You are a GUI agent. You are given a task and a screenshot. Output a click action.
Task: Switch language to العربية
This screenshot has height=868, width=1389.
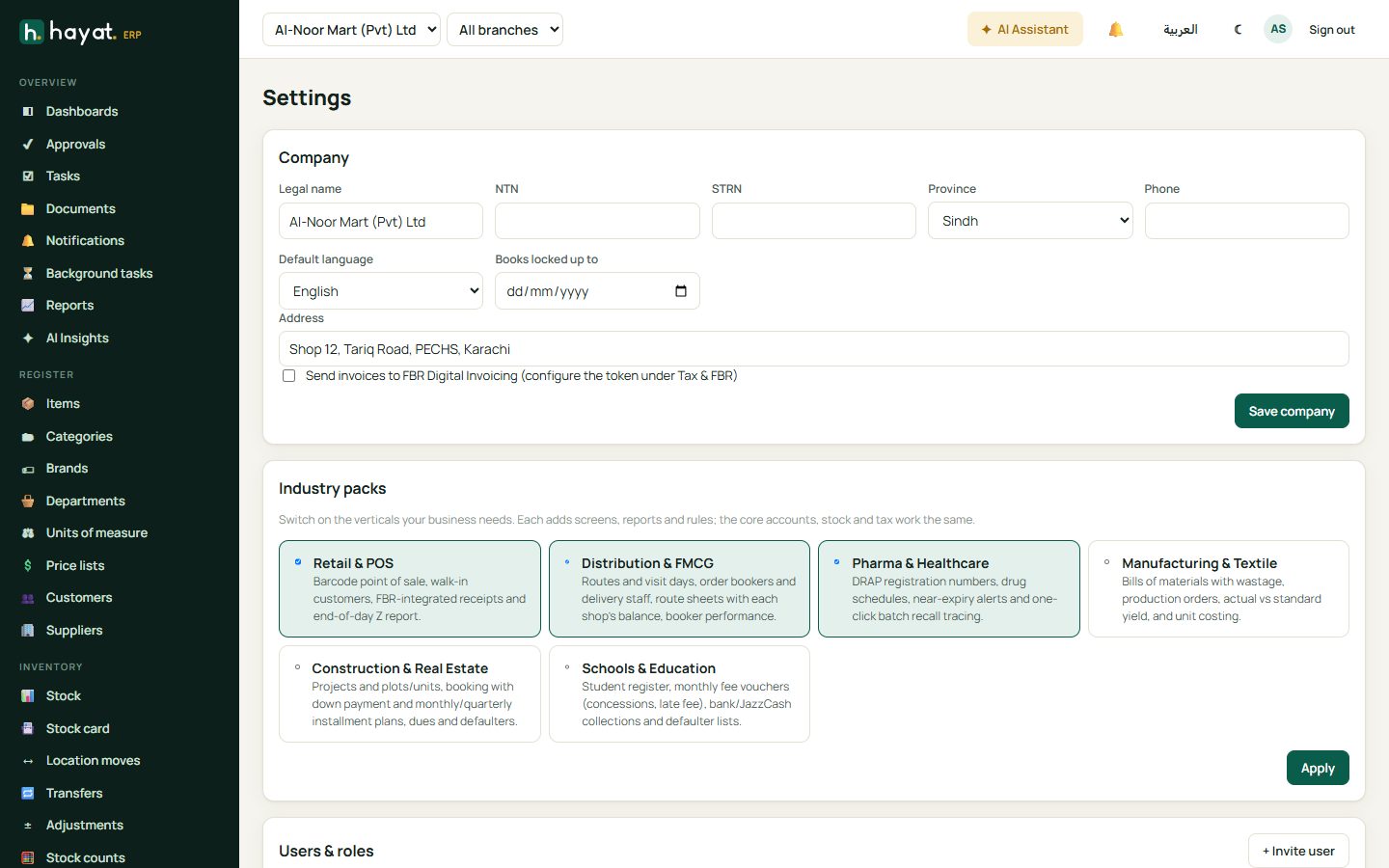(x=1181, y=30)
